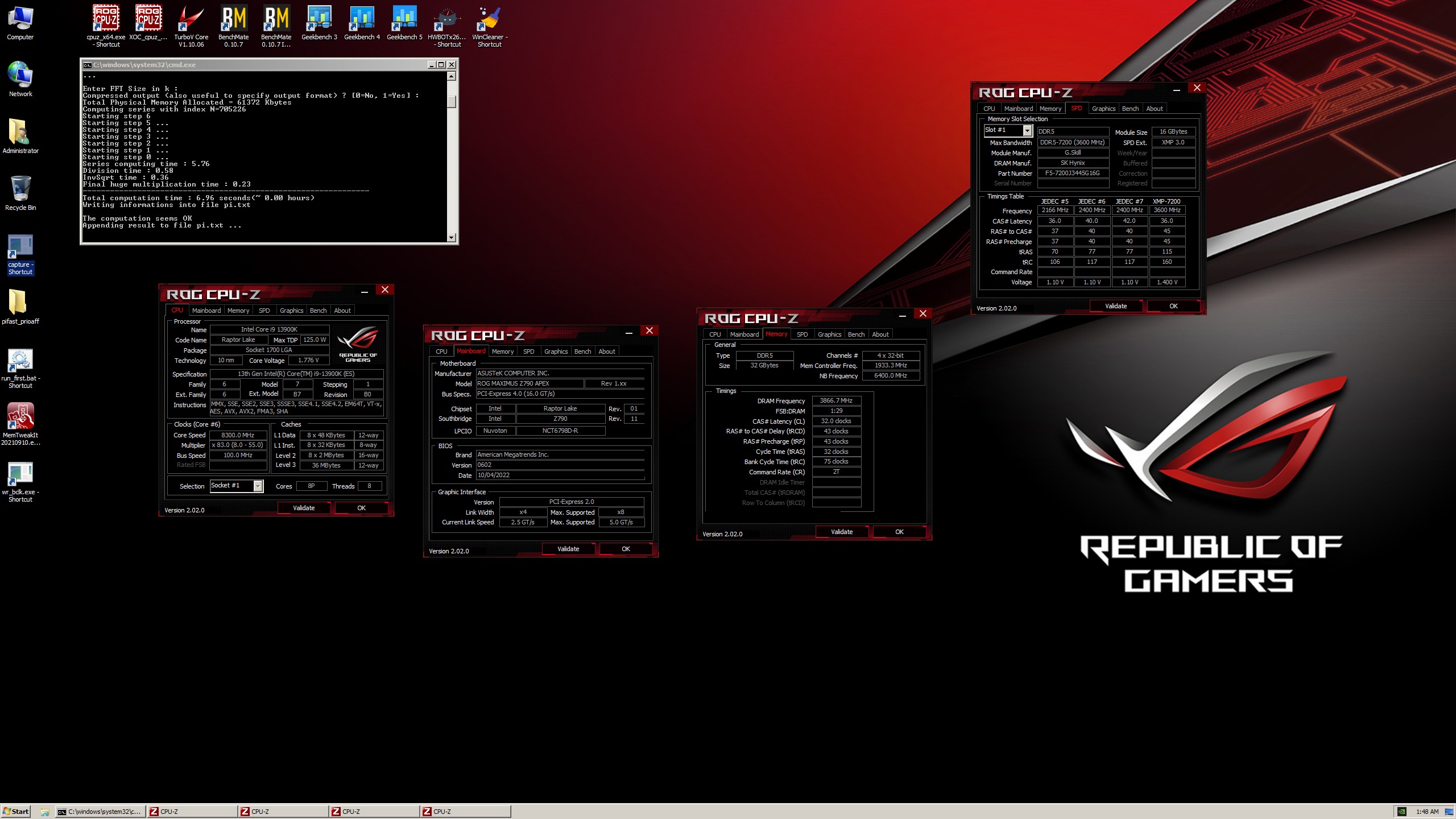The width and height of the screenshot is (1456, 819).
Task: Click the Part Number F5-7200J3445G16G field
Action: [x=1073, y=173]
